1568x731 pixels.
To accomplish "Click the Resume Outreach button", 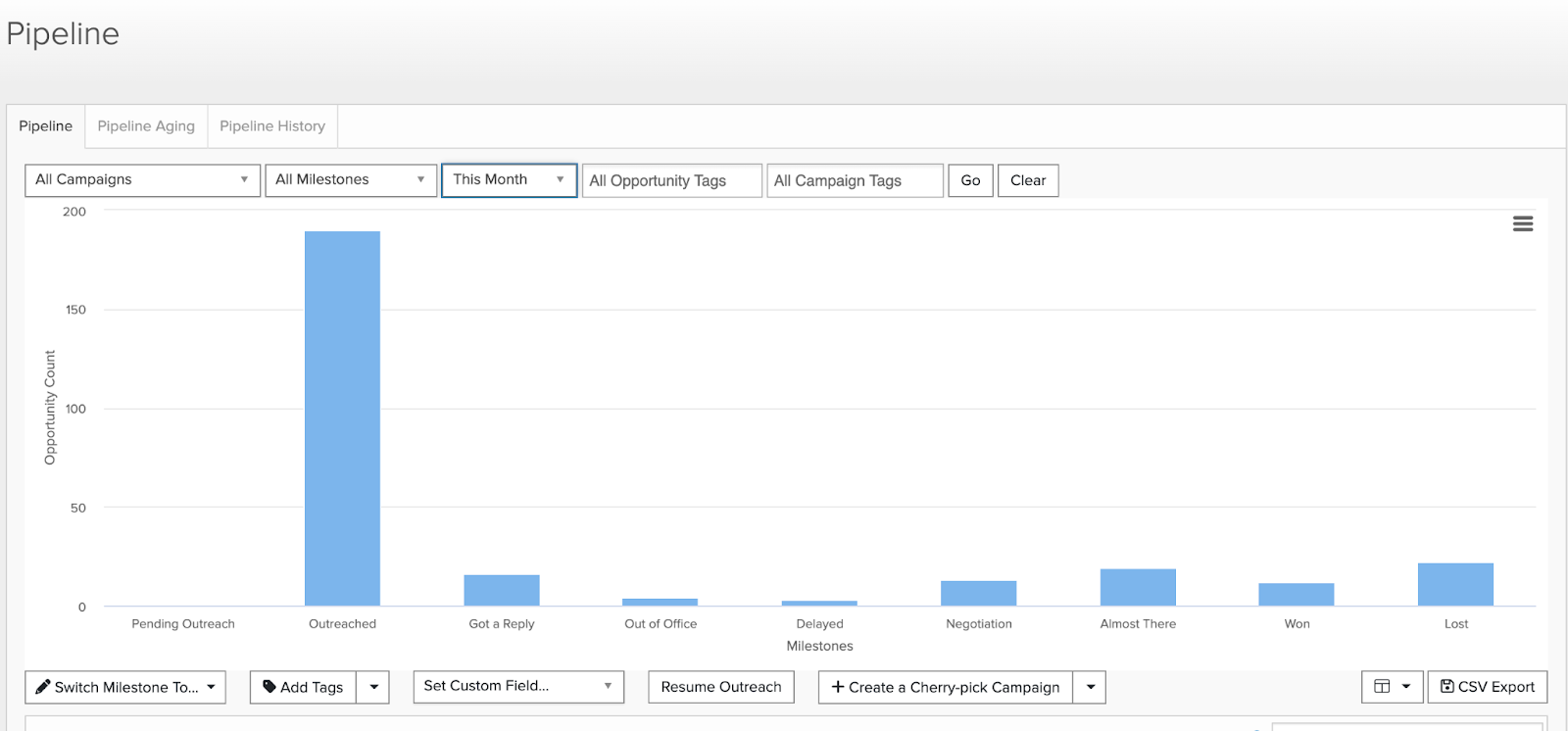I will click(721, 688).
